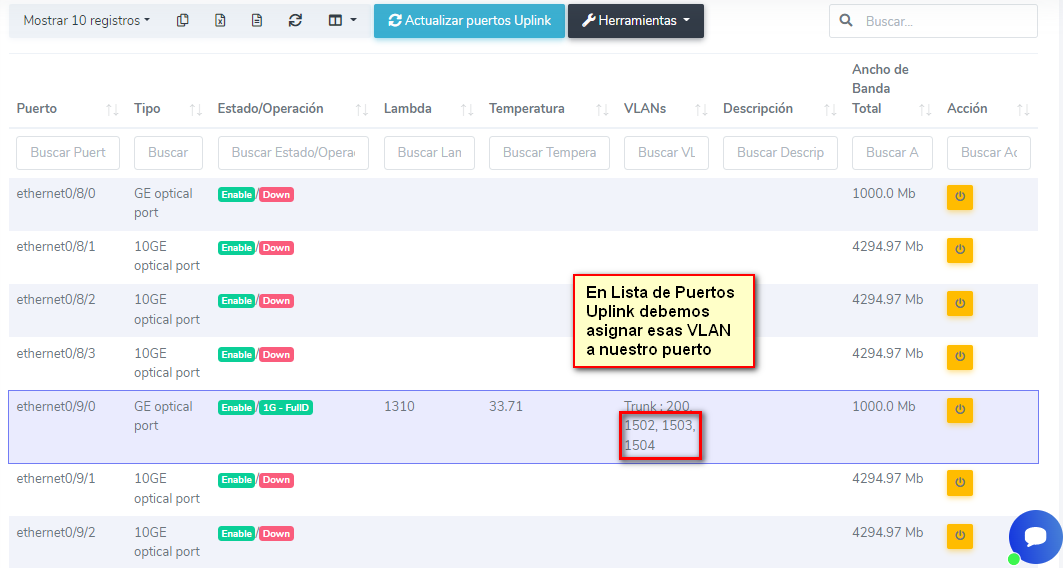Sort by the Lambda column arrows
The height and width of the screenshot is (568, 1063).
(466, 109)
